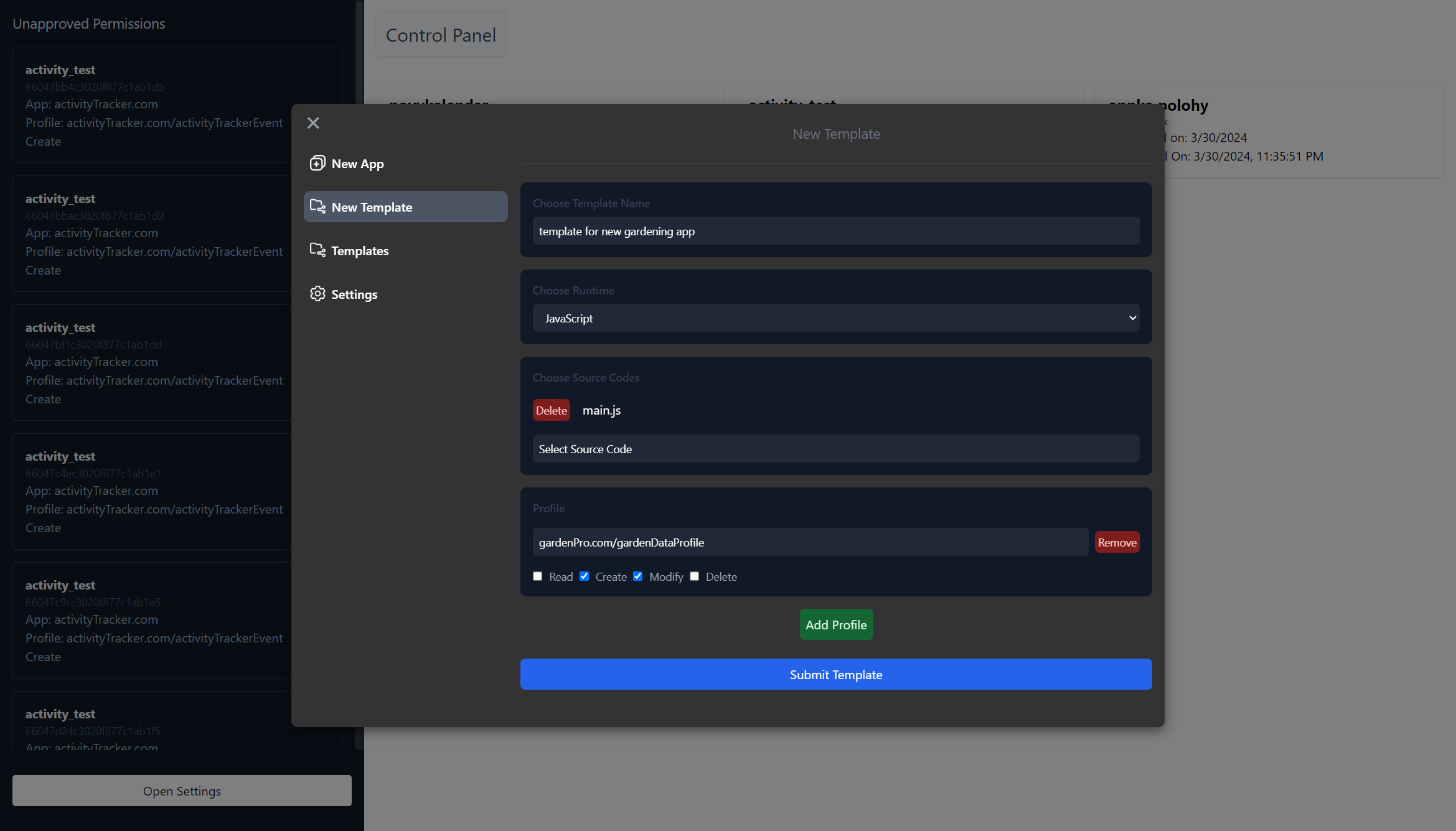Screen dimensions: 1456x831
Task: Uncheck the Create permission checkbox
Action: (584, 576)
